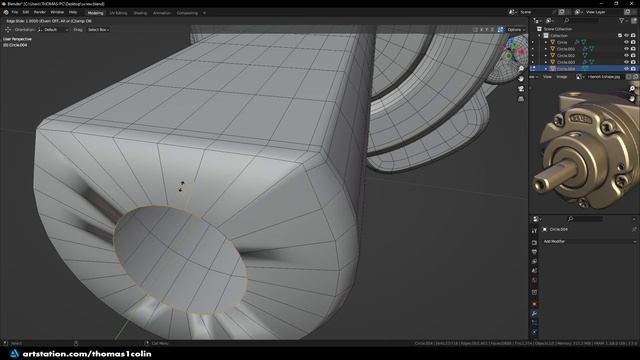
Task: Click the Scene selector field
Action: (x=535, y=12)
